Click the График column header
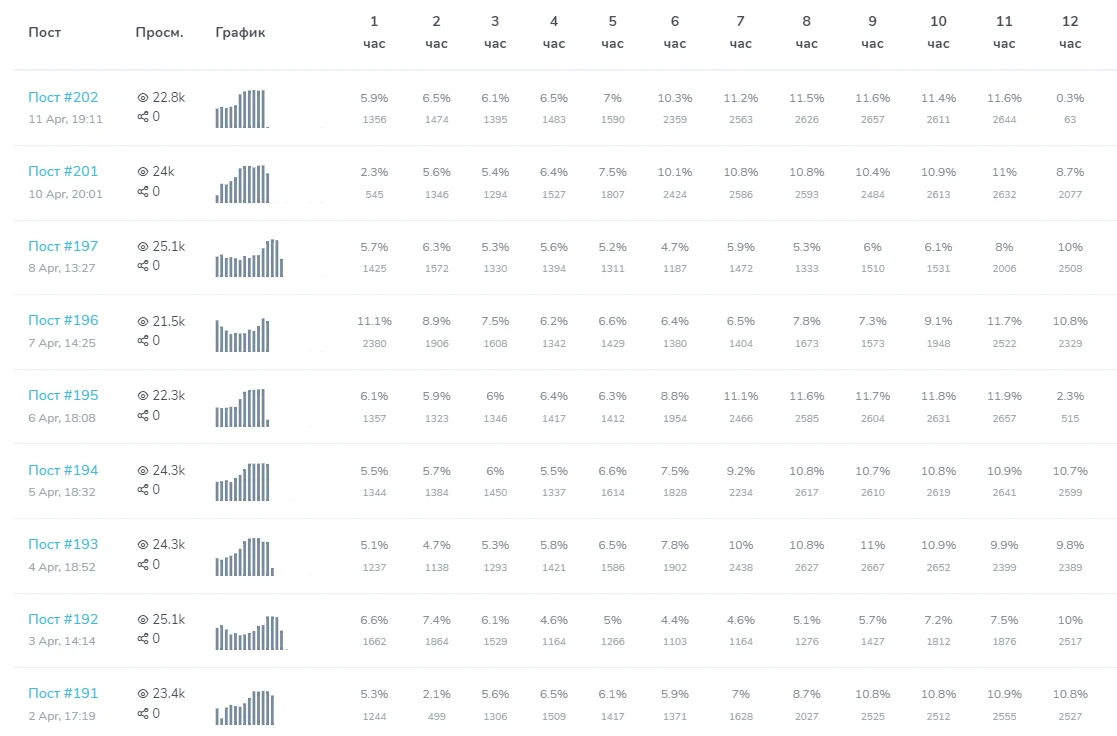This screenshot has height=736, width=1117. point(240,32)
